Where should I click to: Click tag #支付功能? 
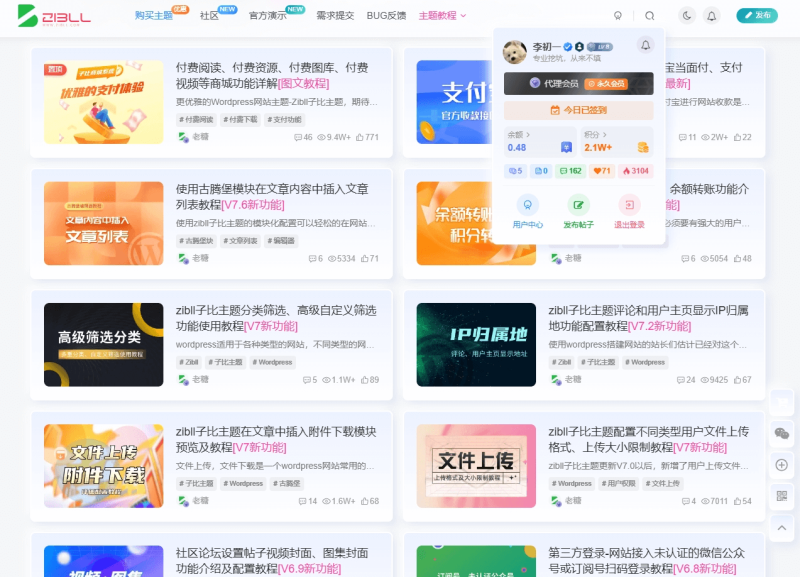284,120
